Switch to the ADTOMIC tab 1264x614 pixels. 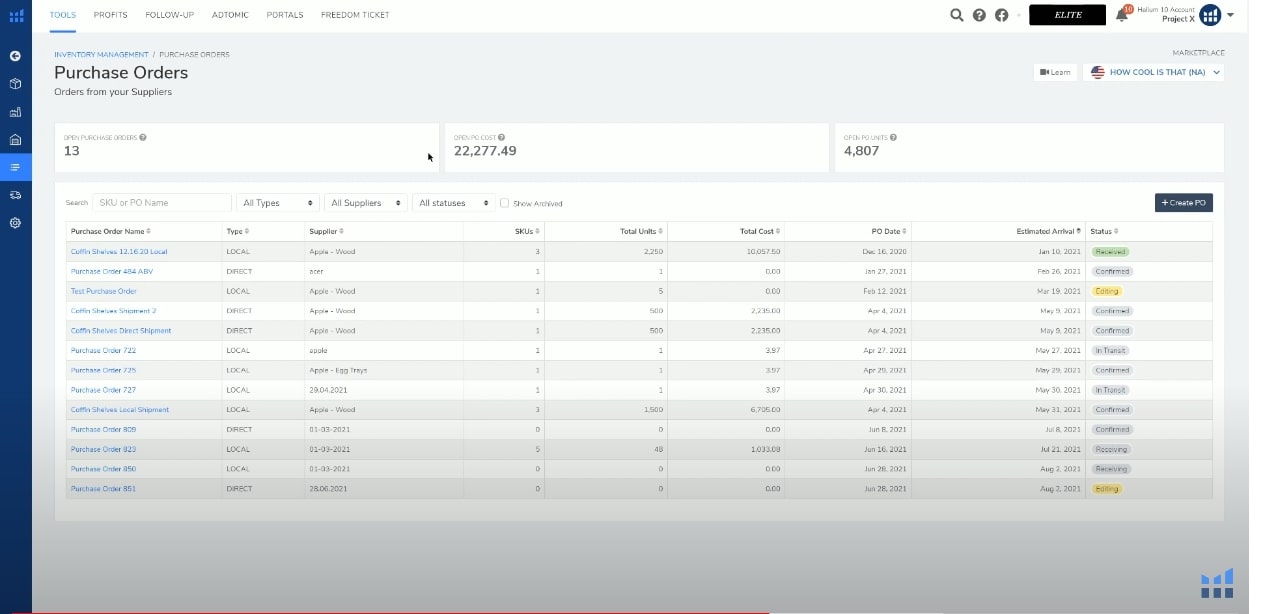[230, 15]
